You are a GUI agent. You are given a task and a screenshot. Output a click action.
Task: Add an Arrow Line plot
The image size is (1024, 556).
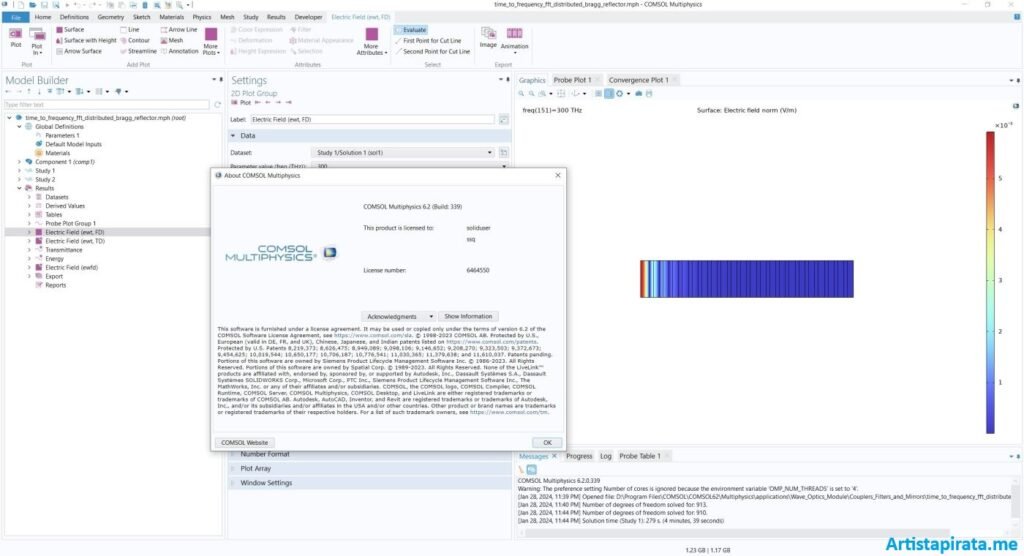178,29
